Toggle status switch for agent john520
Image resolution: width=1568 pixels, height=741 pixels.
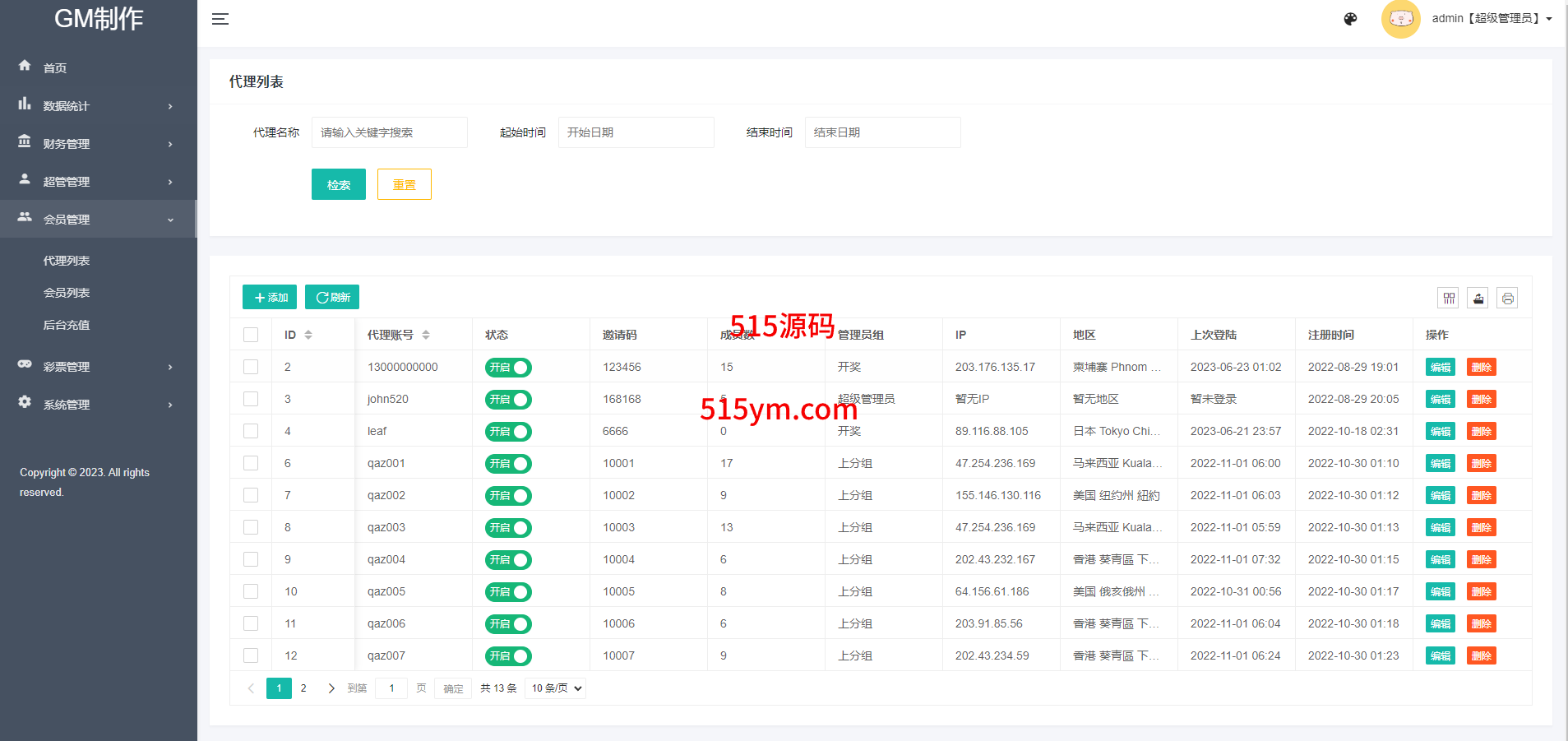(508, 400)
